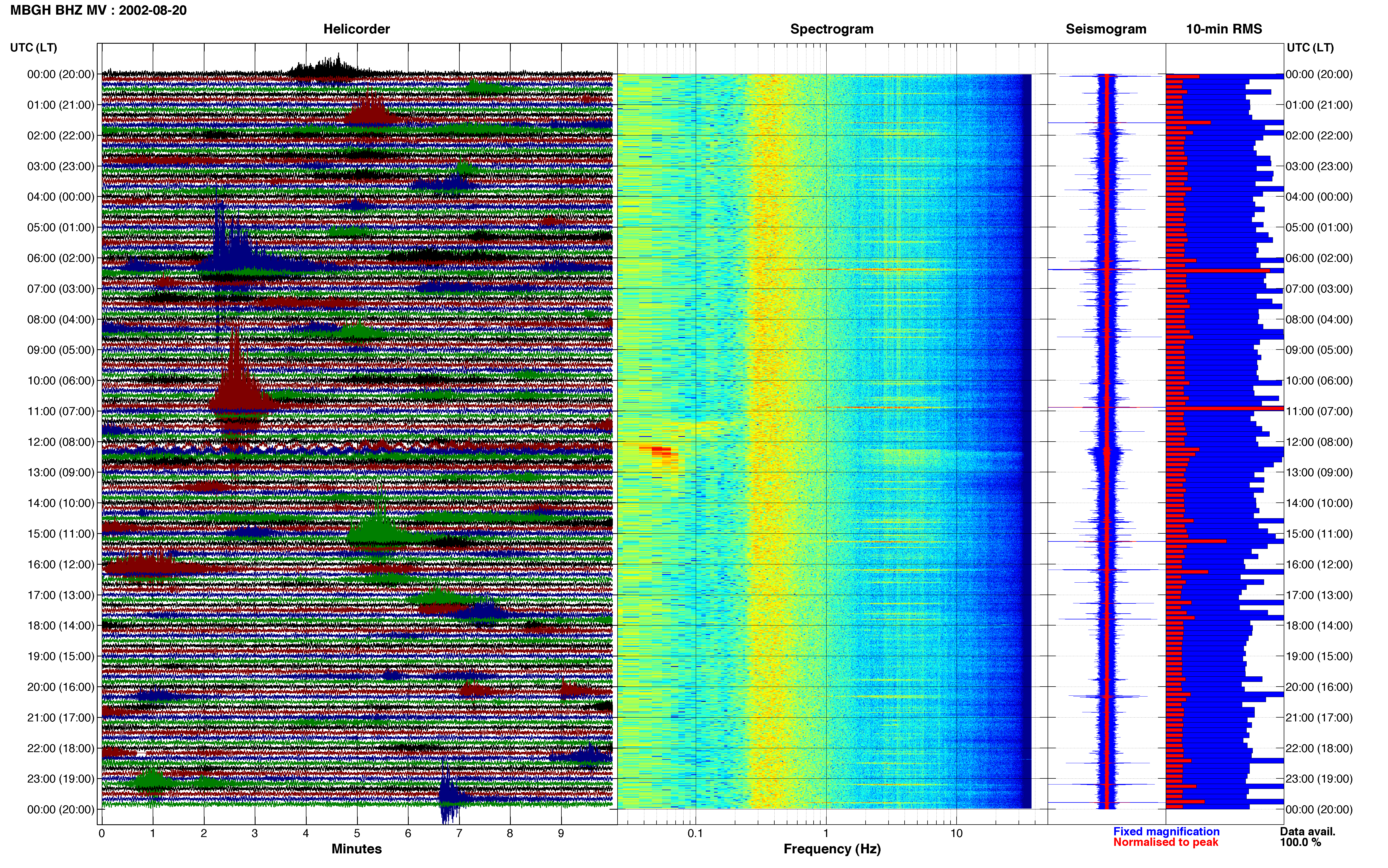
Task: Select the 05:00 (01:00) label on the left axis
Action: coord(61,227)
